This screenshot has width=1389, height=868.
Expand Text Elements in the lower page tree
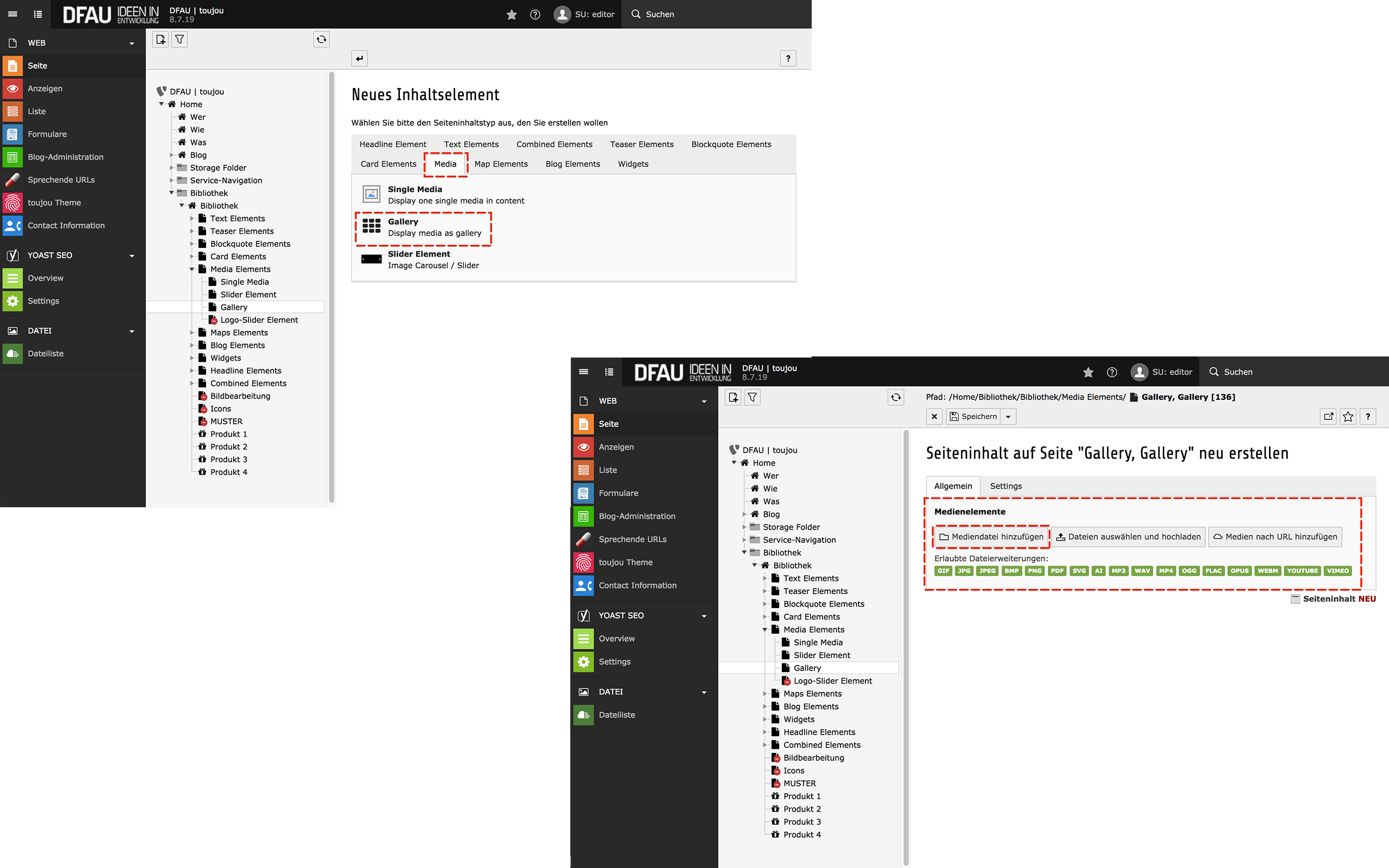click(764, 578)
